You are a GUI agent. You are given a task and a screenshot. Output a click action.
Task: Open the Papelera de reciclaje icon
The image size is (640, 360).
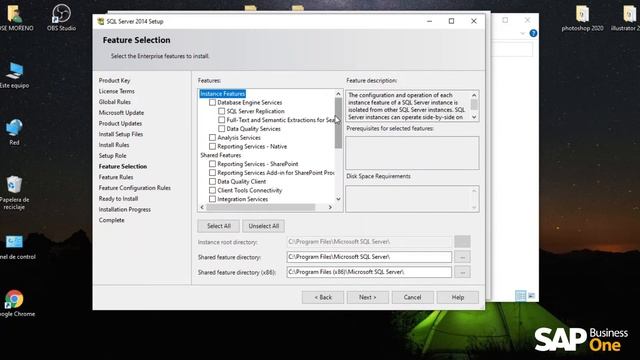[x=14, y=192]
